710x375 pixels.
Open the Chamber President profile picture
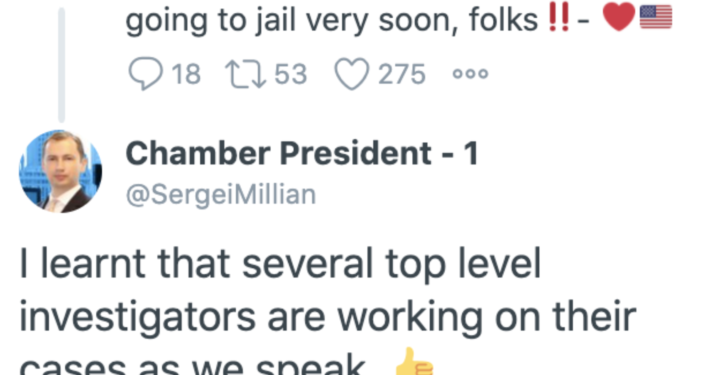point(60,172)
